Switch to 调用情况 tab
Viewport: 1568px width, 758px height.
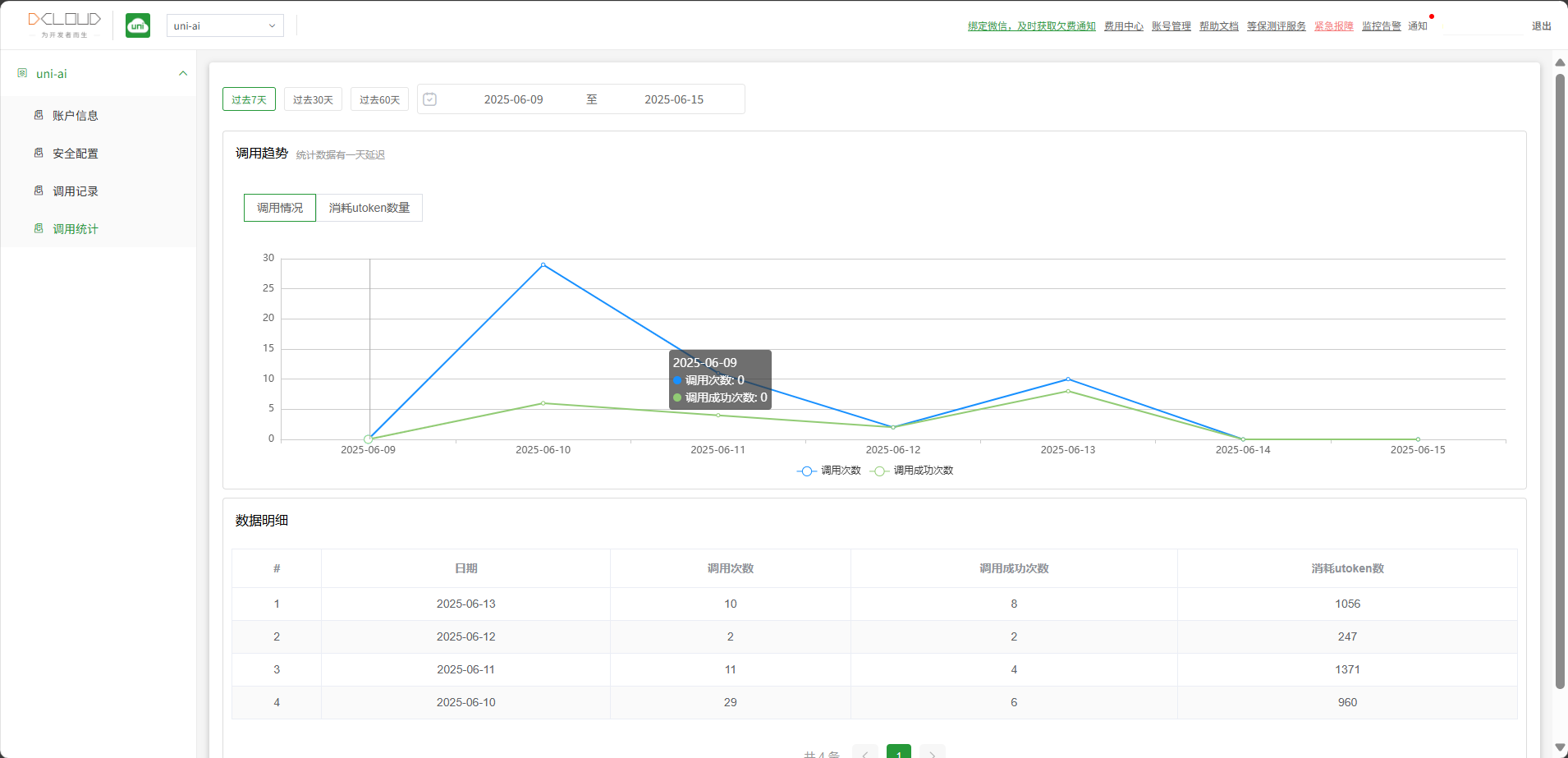[x=280, y=208]
